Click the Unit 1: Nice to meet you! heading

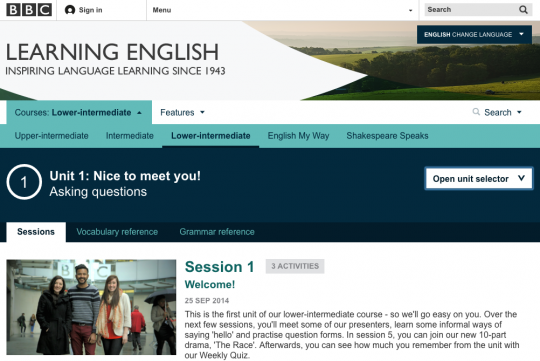tap(125, 176)
